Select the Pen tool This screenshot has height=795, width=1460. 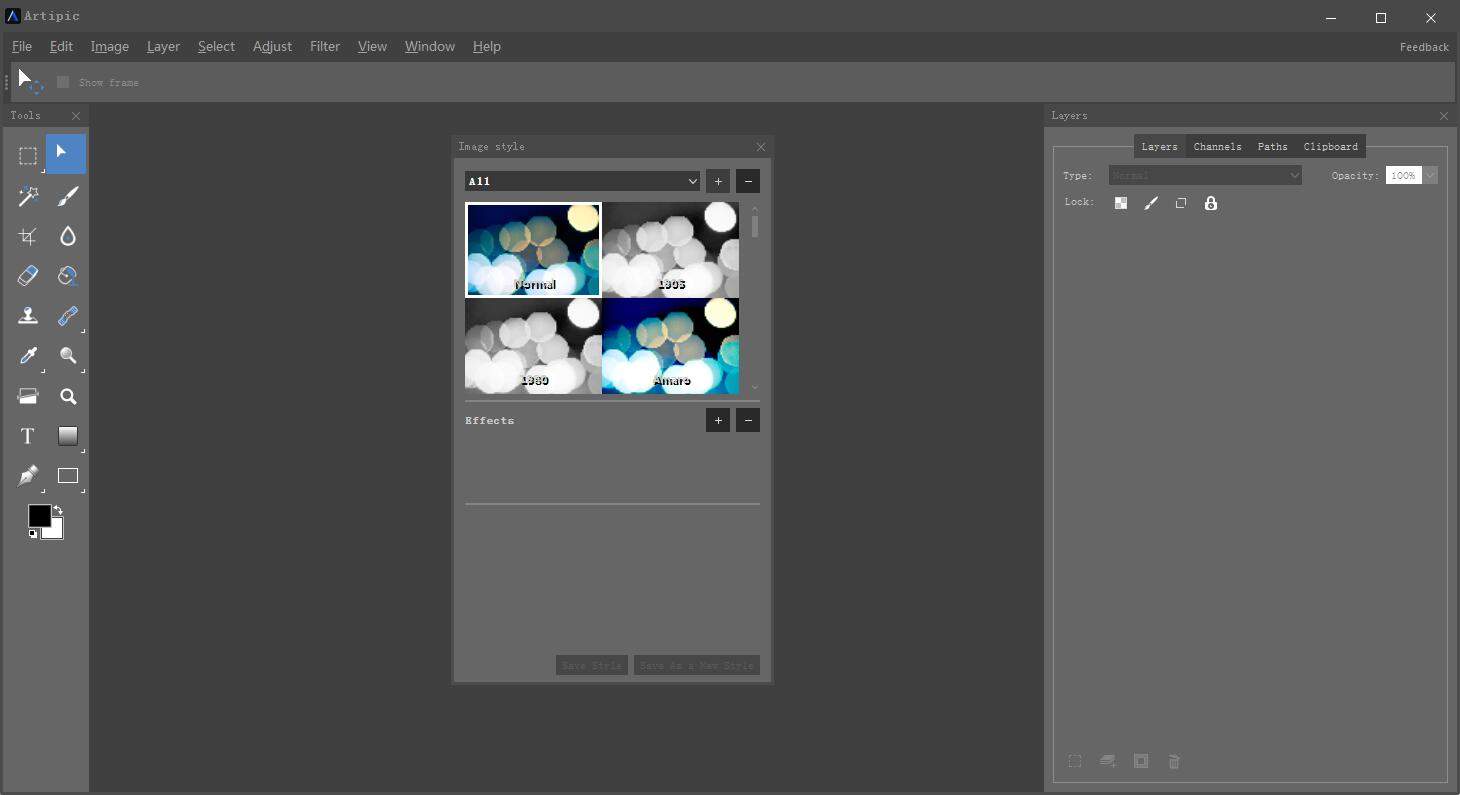[27, 476]
